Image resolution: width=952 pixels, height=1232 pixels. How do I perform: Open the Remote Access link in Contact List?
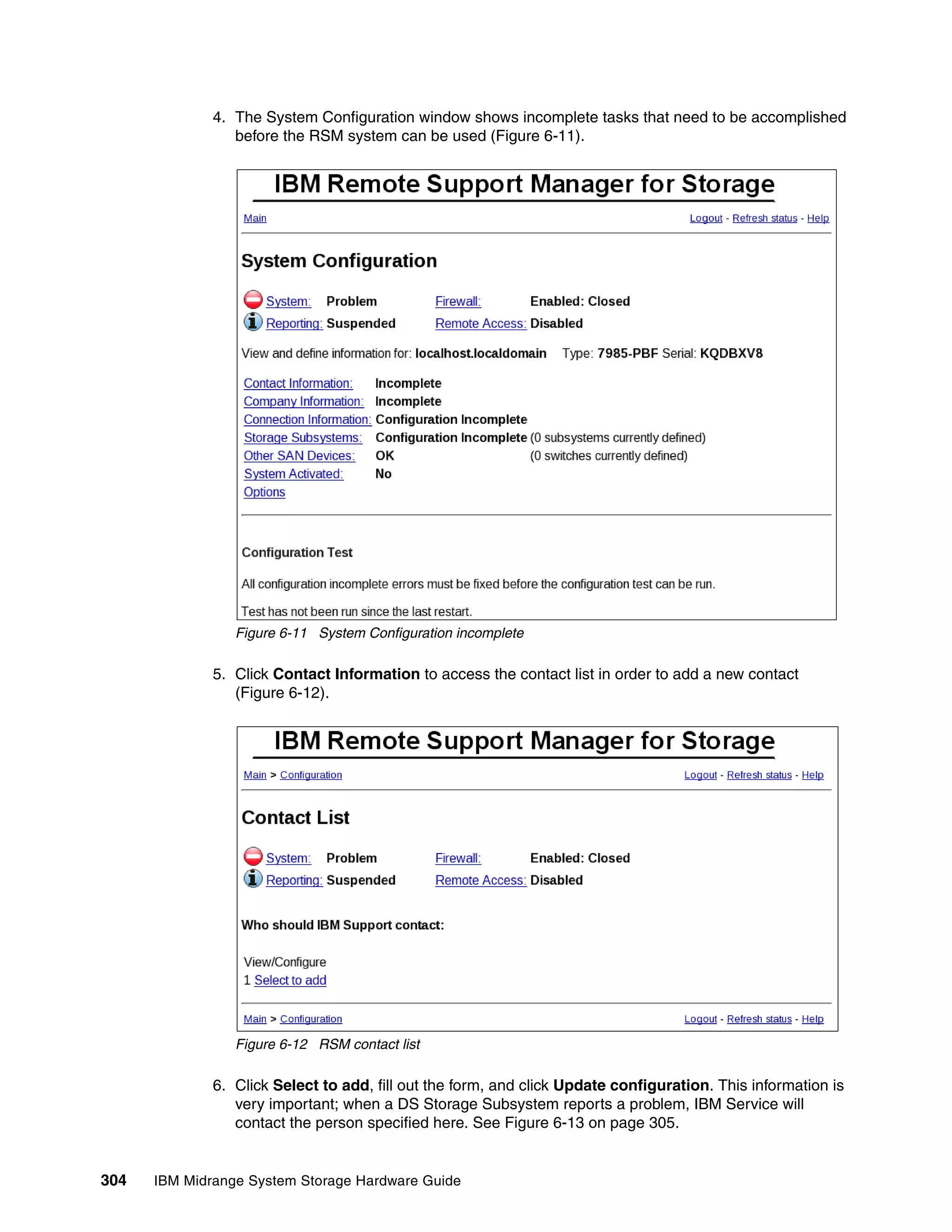[x=481, y=880]
